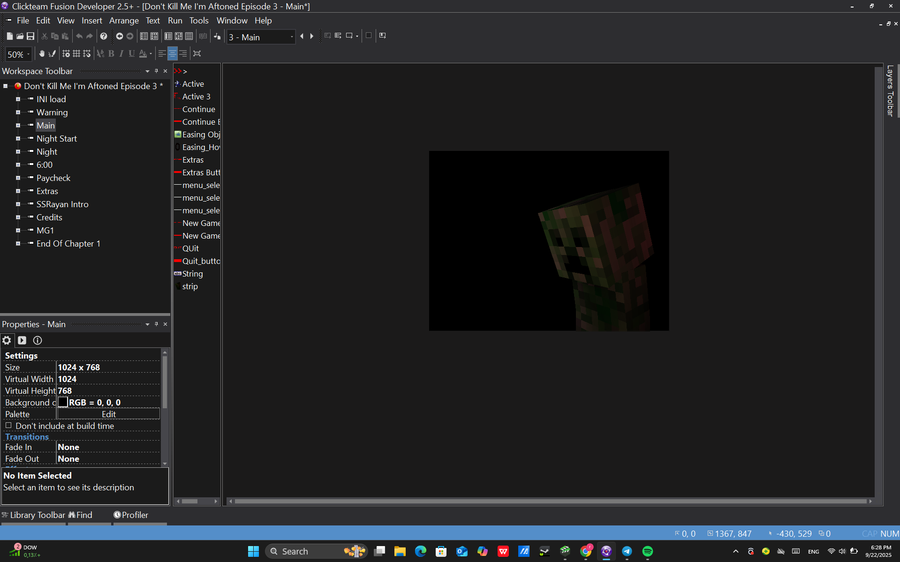
Task: Expand the Night Start frame node
Action: click(x=18, y=138)
